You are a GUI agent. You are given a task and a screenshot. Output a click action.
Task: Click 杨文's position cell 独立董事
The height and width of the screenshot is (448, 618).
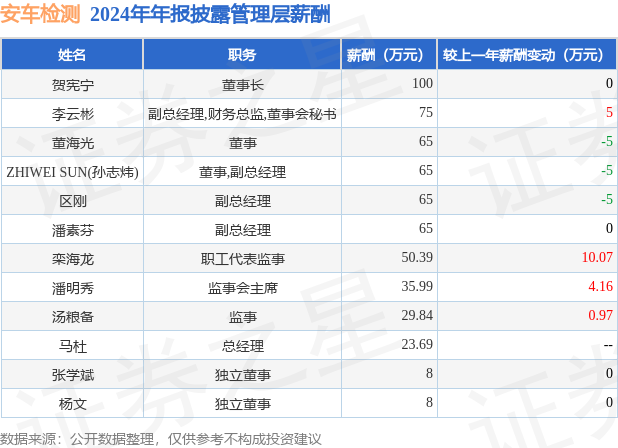click(242, 404)
